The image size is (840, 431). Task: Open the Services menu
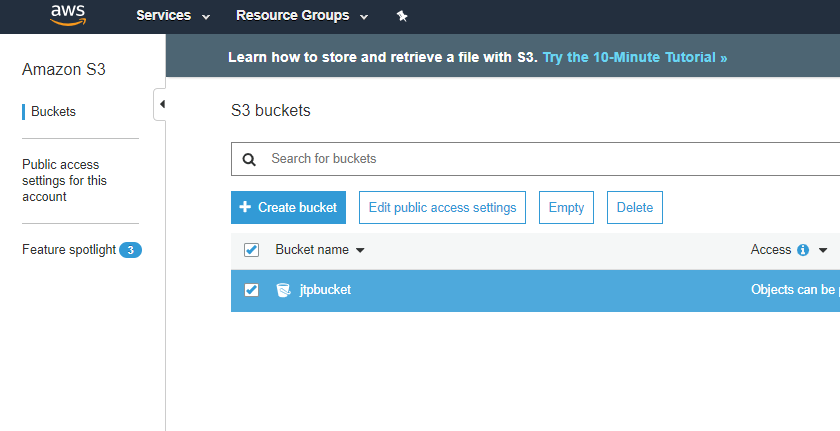[172, 16]
